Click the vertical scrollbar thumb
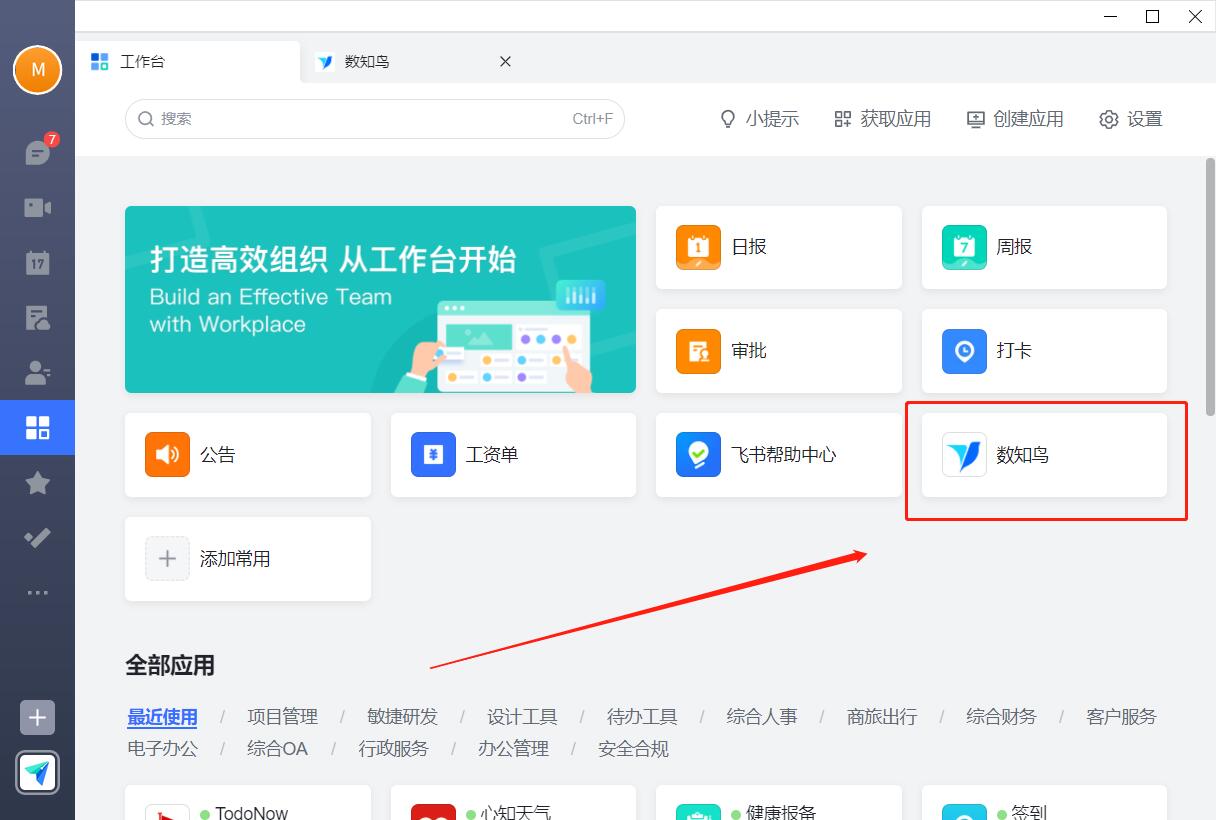Screen dimensions: 1216x820 click(1210, 286)
